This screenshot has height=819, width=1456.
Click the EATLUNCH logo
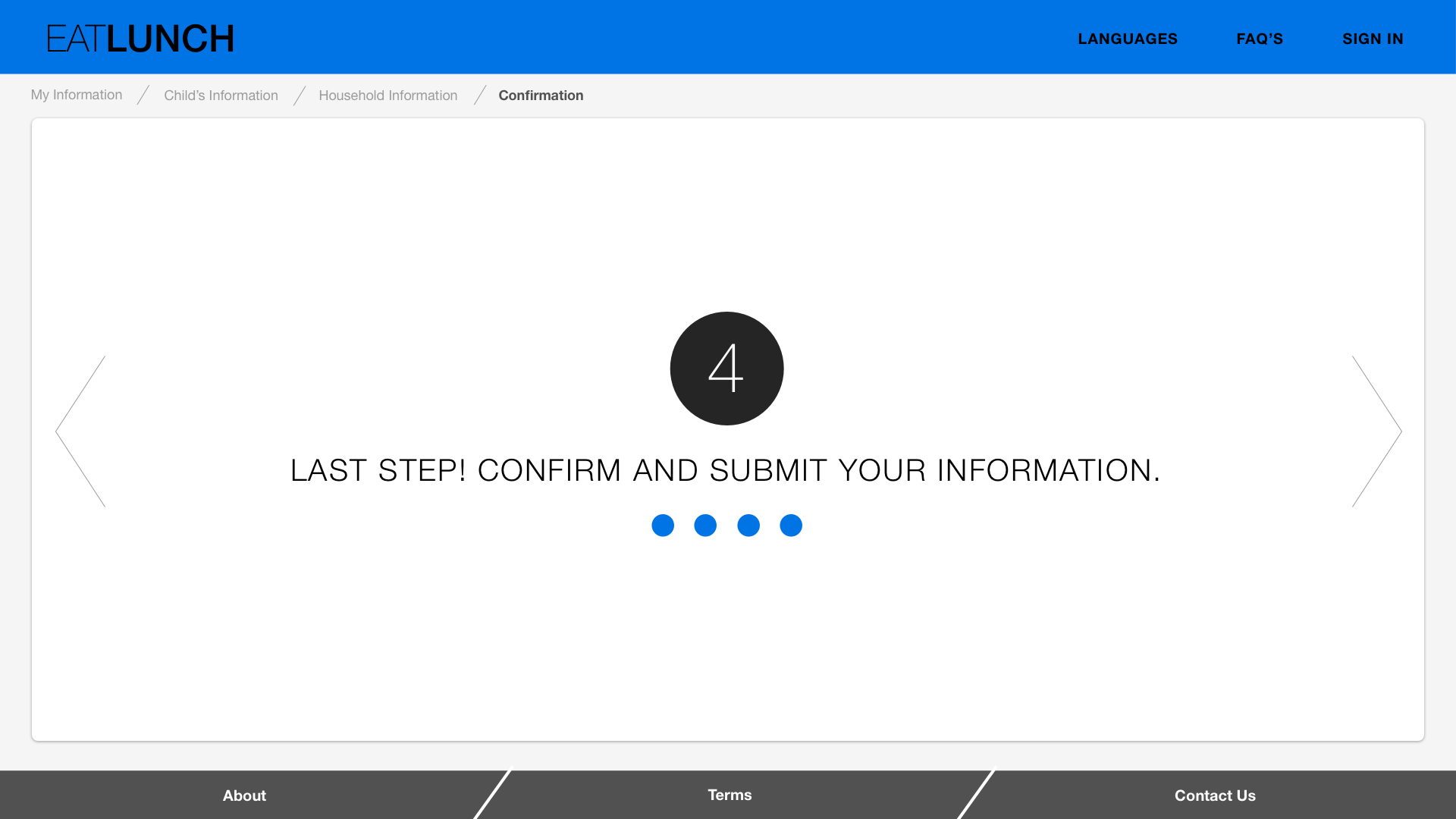tap(140, 39)
